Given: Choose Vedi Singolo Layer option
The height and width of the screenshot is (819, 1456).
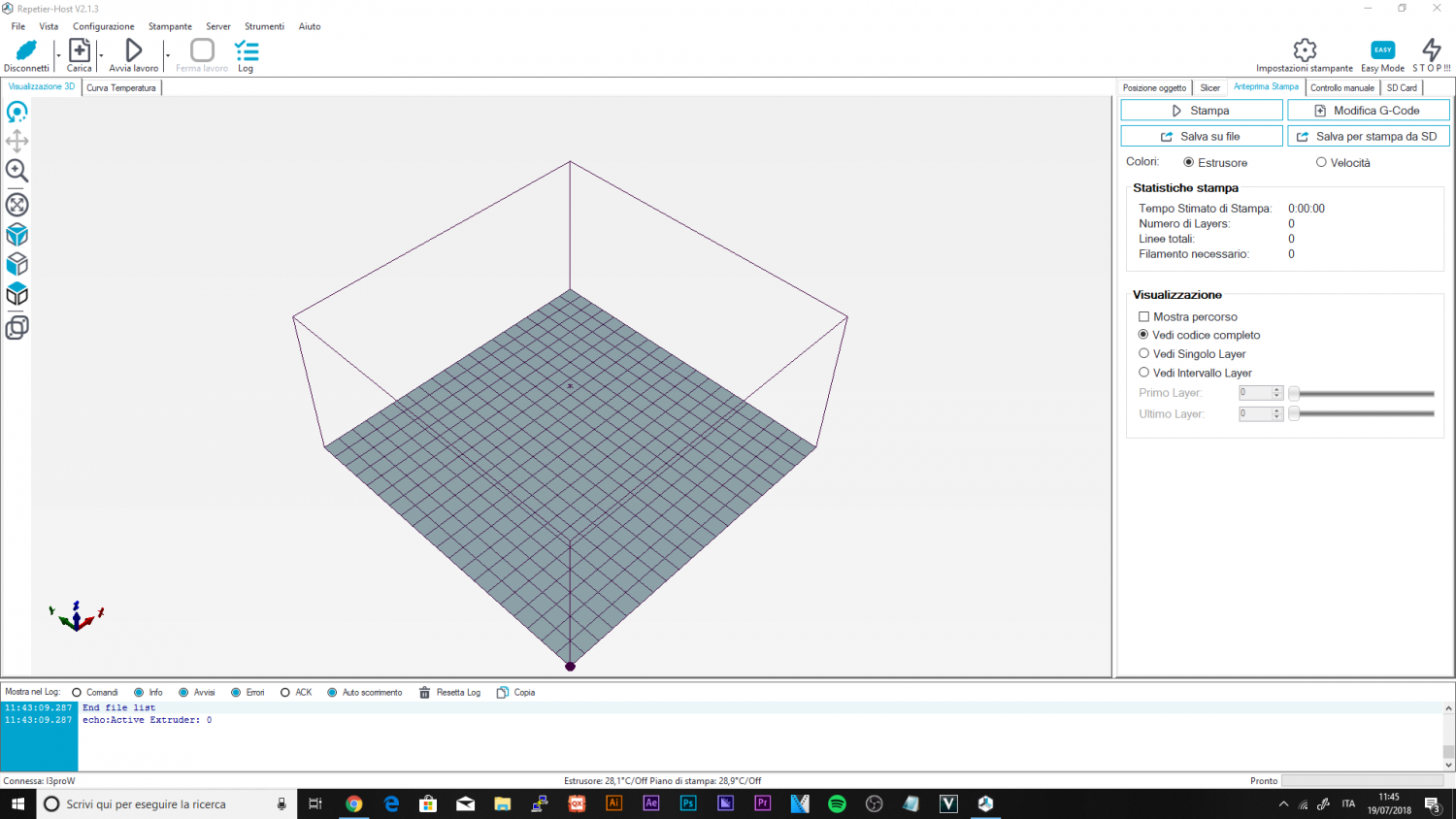Looking at the screenshot, I should pyautogui.click(x=1143, y=354).
